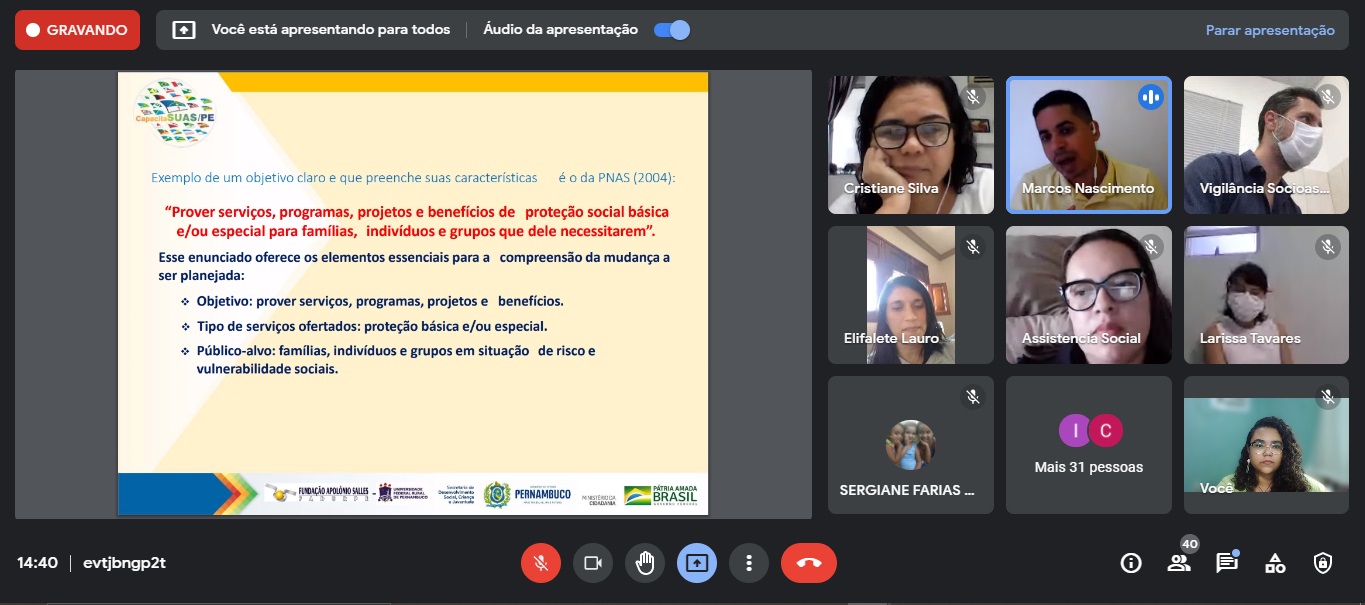Image resolution: width=1365 pixels, height=605 pixels.
Task: Select Cristiane Silva's video tile
Action: (910, 145)
